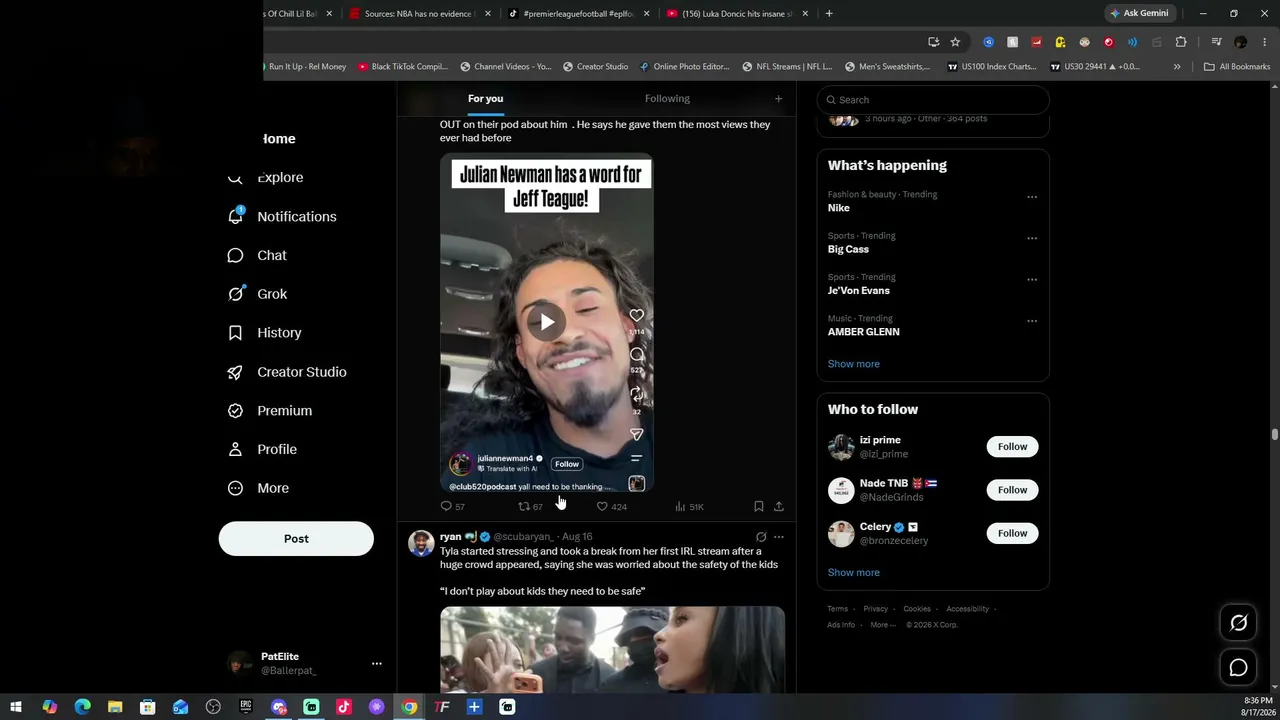This screenshot has height=720, width=1280.
Task: Open account switcher menu next to PatElite
Action: coord(376,663)
